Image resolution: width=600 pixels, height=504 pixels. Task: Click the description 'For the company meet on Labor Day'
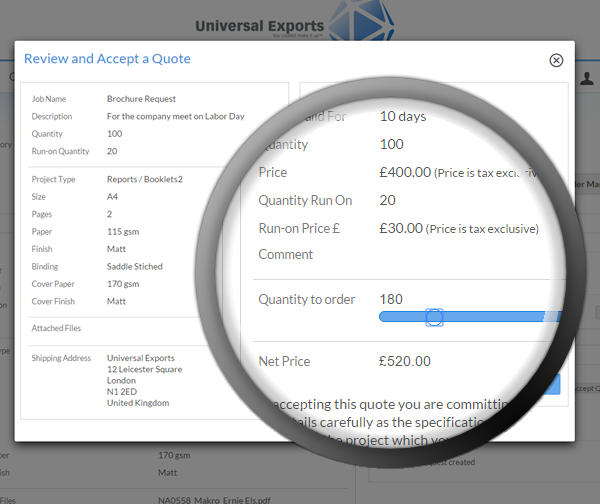176,116
